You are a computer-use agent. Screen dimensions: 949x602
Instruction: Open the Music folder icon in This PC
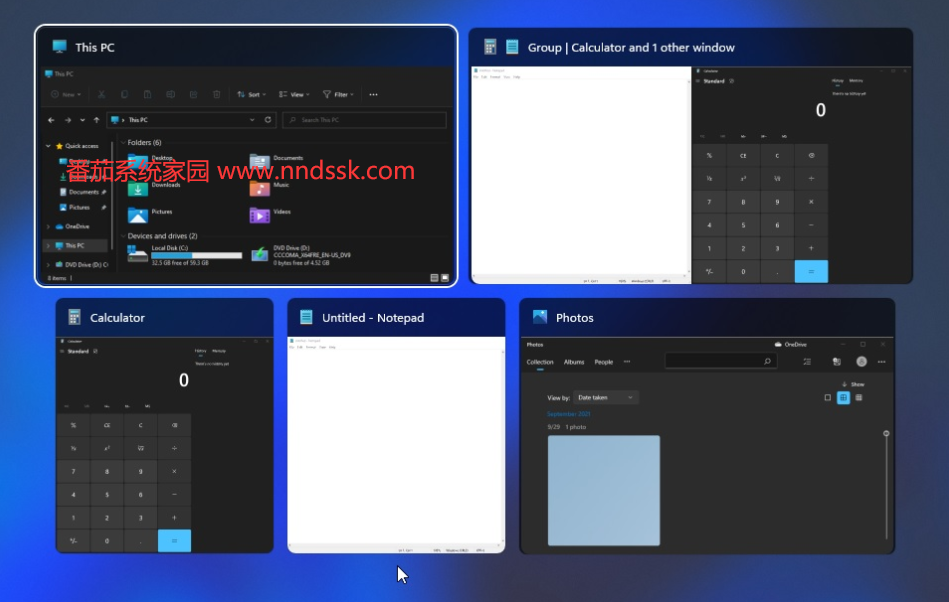(x=260, y=188)
